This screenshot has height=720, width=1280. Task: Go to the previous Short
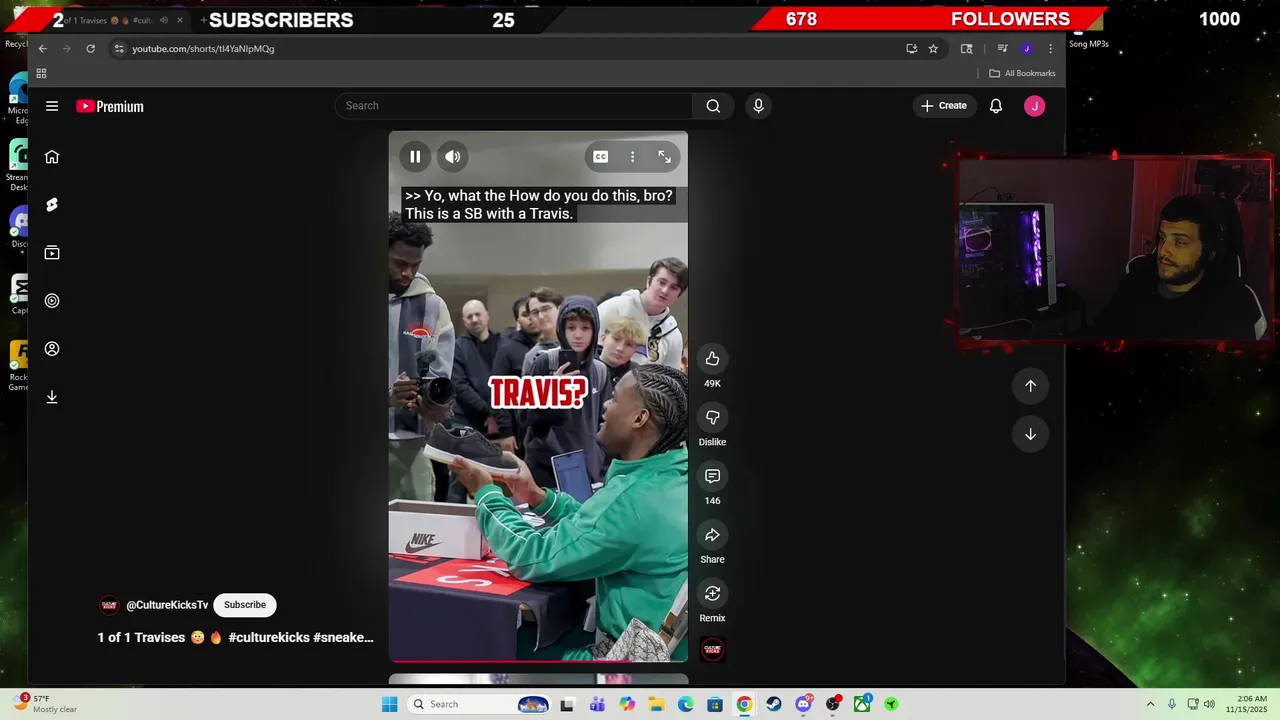pos(1030,386)
